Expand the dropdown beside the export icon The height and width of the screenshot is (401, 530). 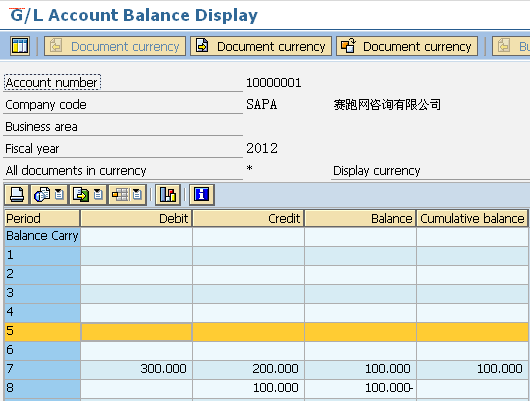[98, 194]
